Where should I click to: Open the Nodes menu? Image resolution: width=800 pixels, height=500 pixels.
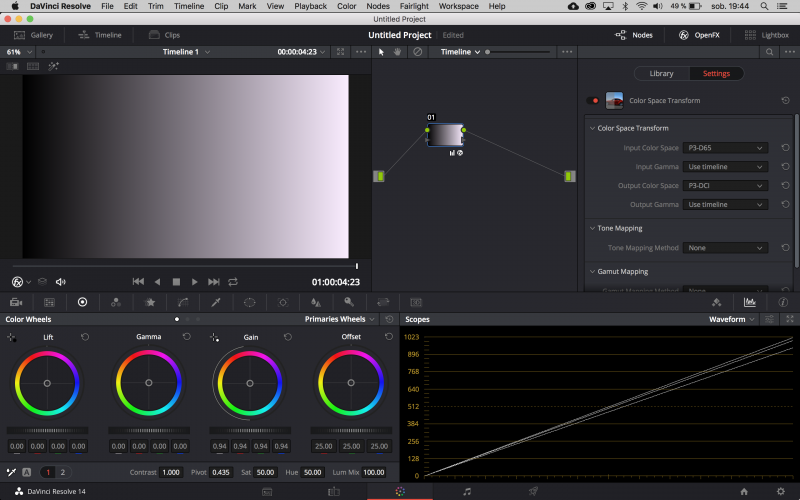[x=378, y=6]
